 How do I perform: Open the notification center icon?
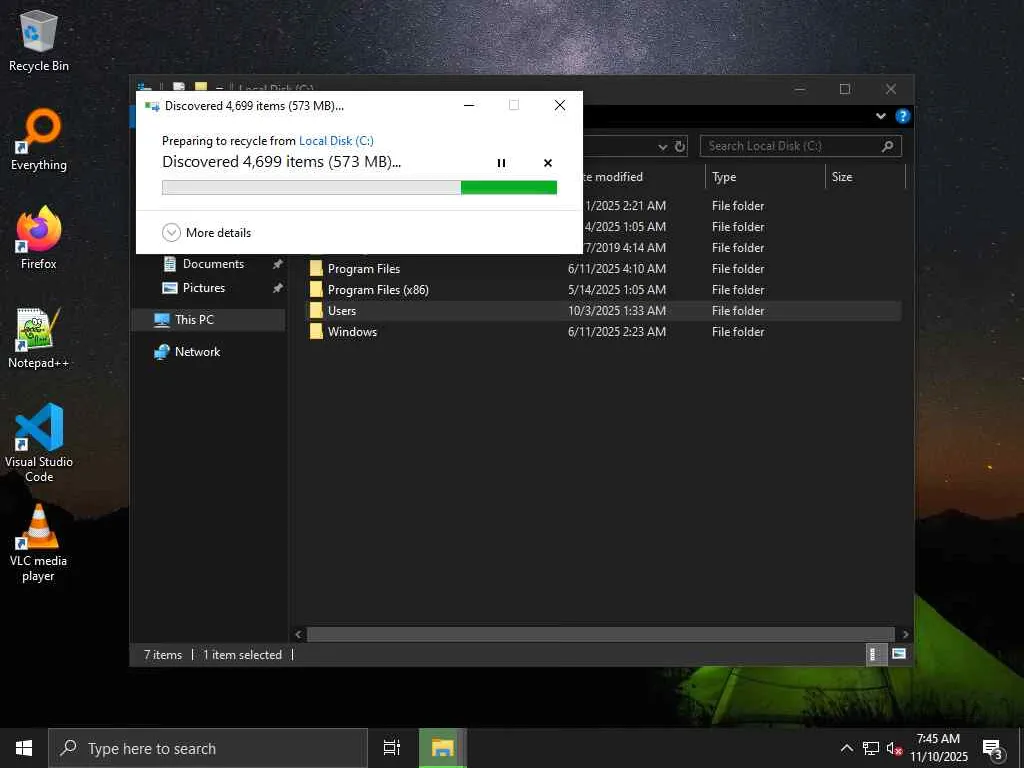pyautogui.click(x=992, y=748)
